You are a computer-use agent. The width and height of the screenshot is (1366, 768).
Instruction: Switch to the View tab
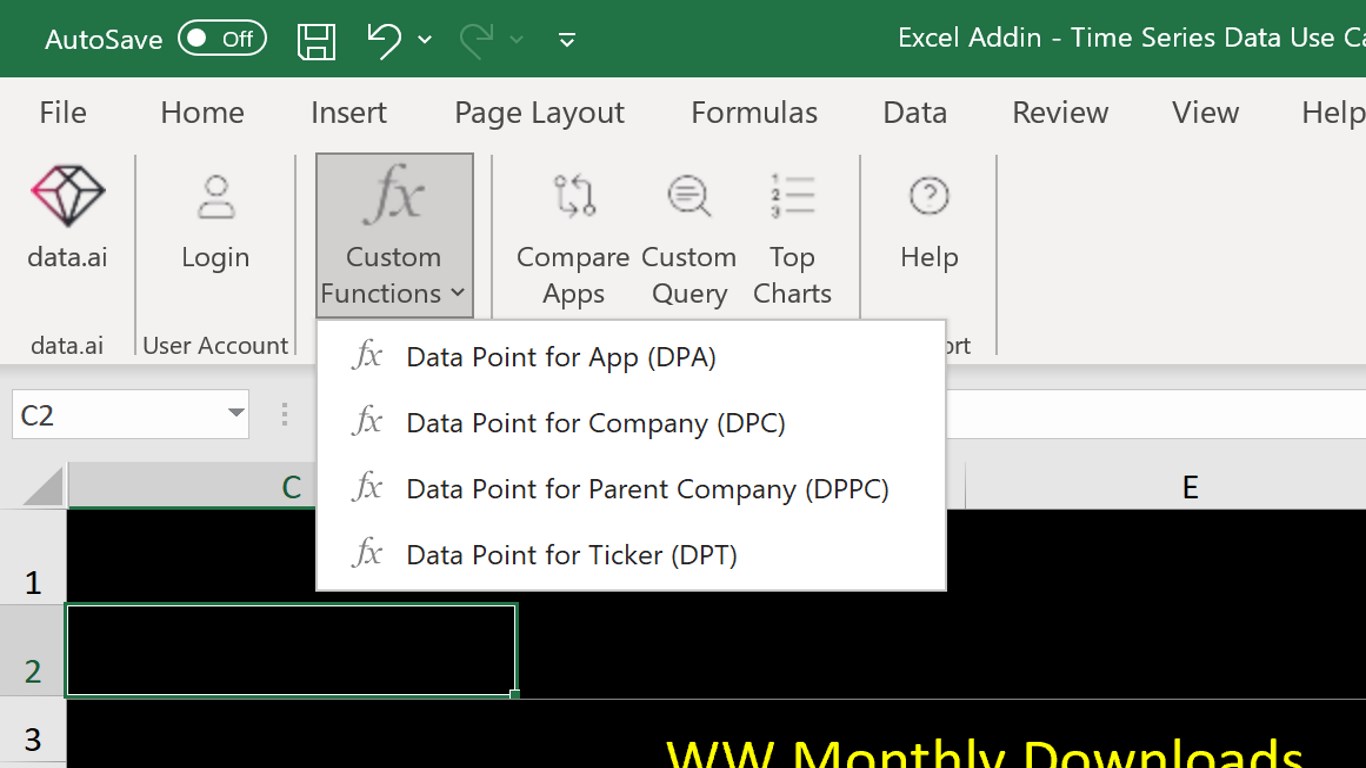1206,112
